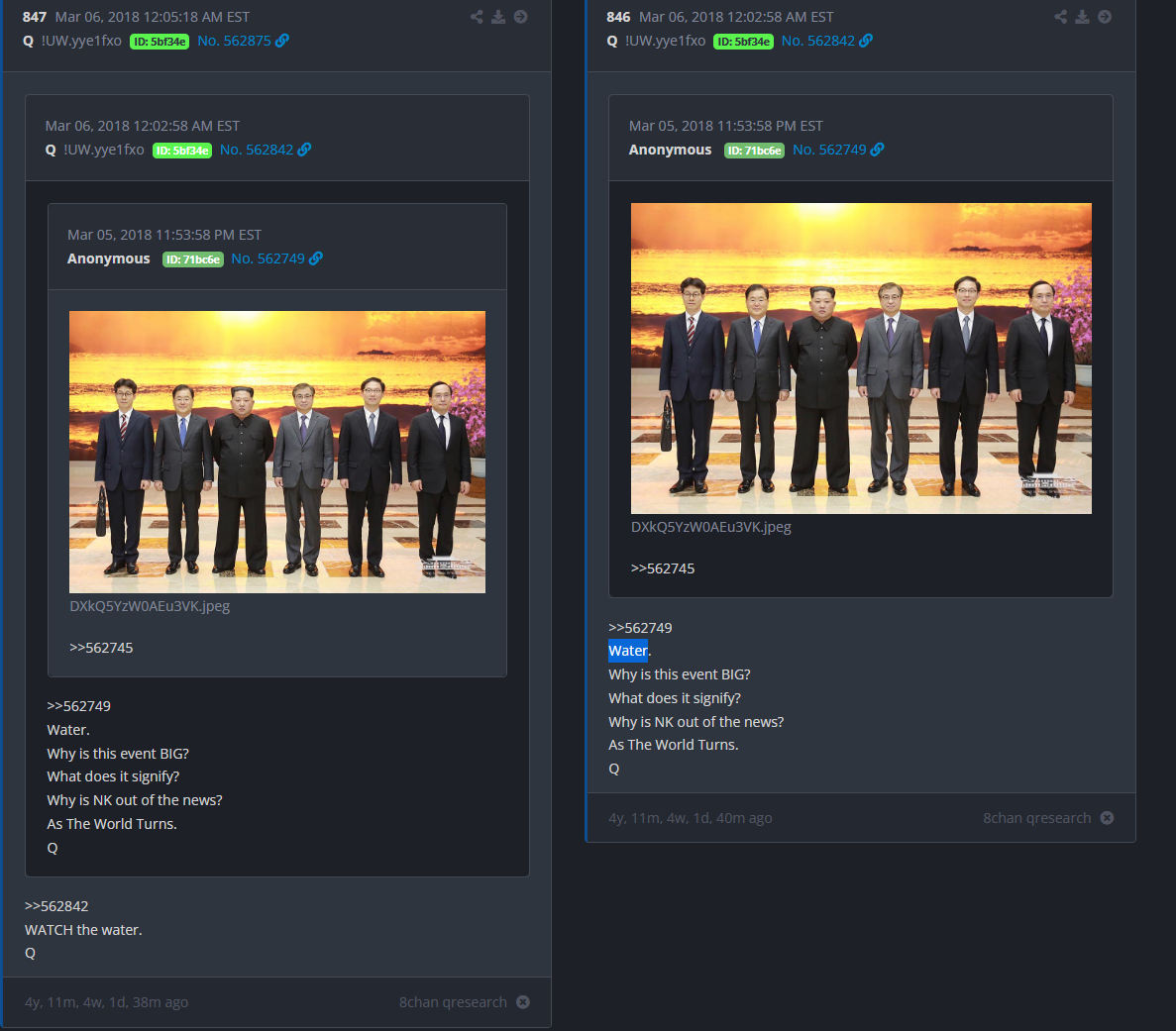
Task: Click download icon on post 847
Action: [498, 17]
